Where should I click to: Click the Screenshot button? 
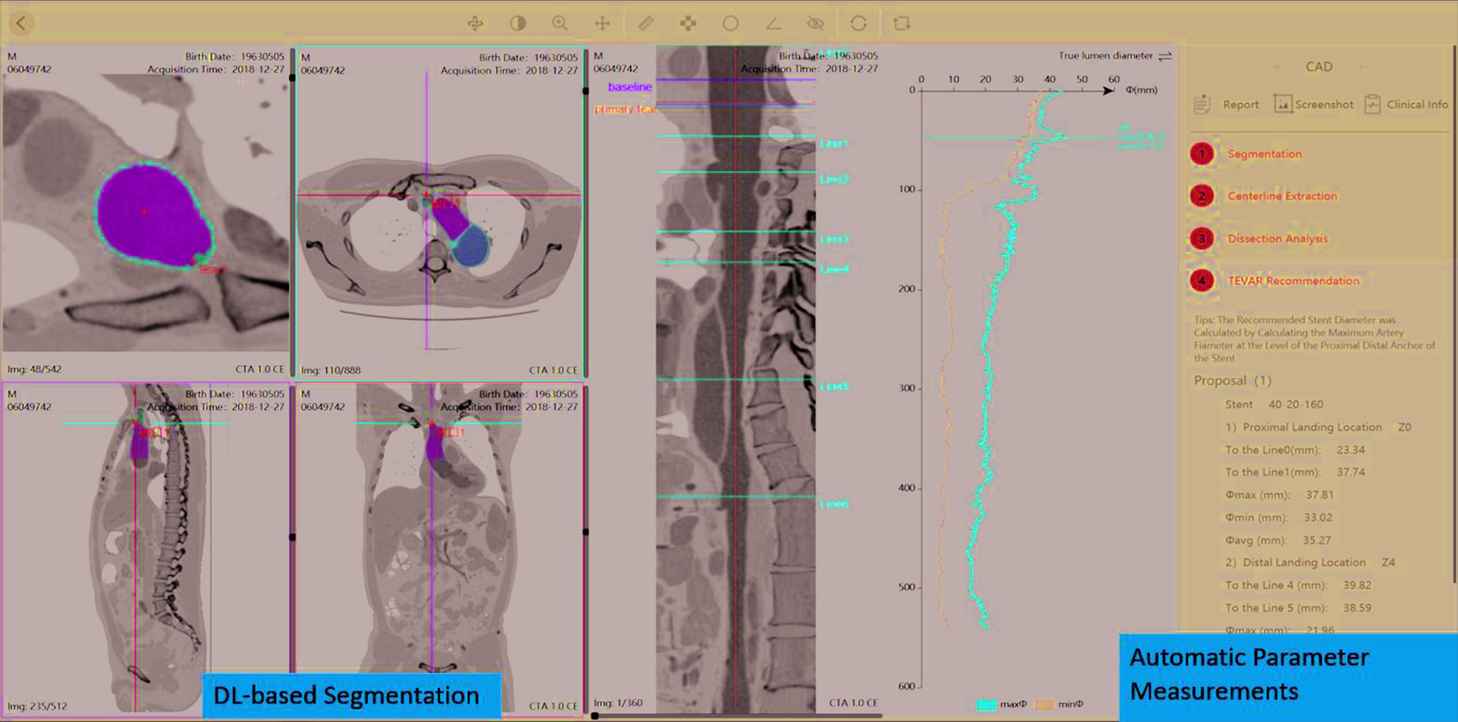click(x=1313, y=104)
